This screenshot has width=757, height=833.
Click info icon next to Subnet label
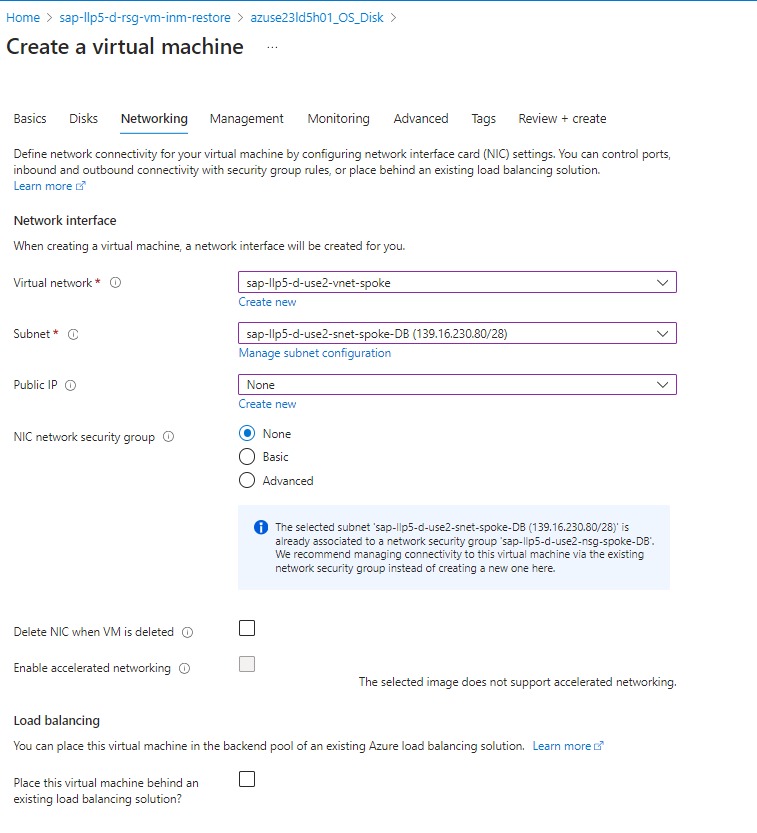(x=73, y=334)
